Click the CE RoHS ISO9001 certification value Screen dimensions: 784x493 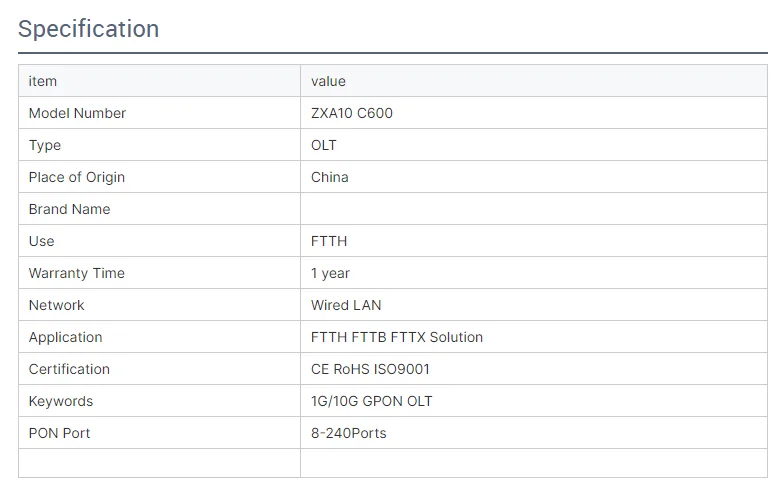[x=370, y=369]
